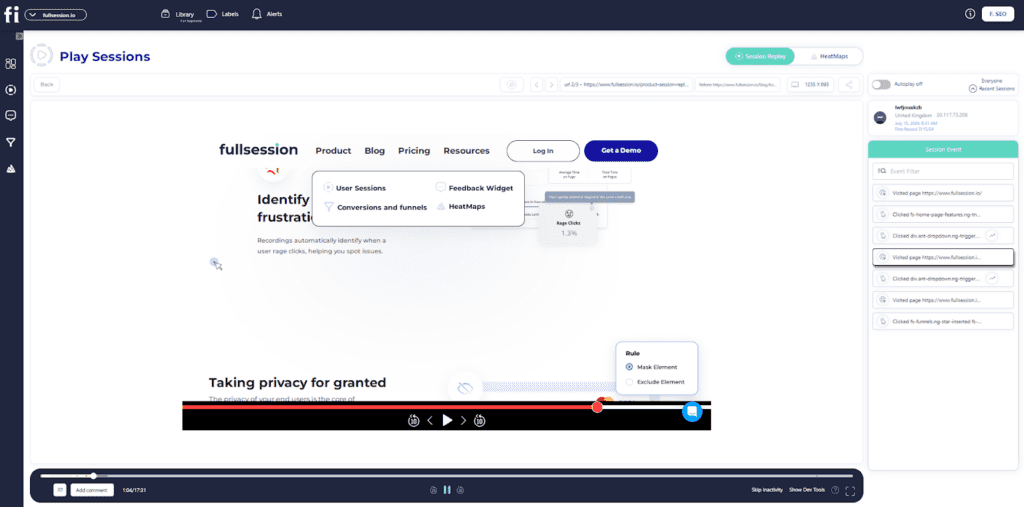Click the Back button
This screenshot has height=507, width=1024.
tap(46, 85)
